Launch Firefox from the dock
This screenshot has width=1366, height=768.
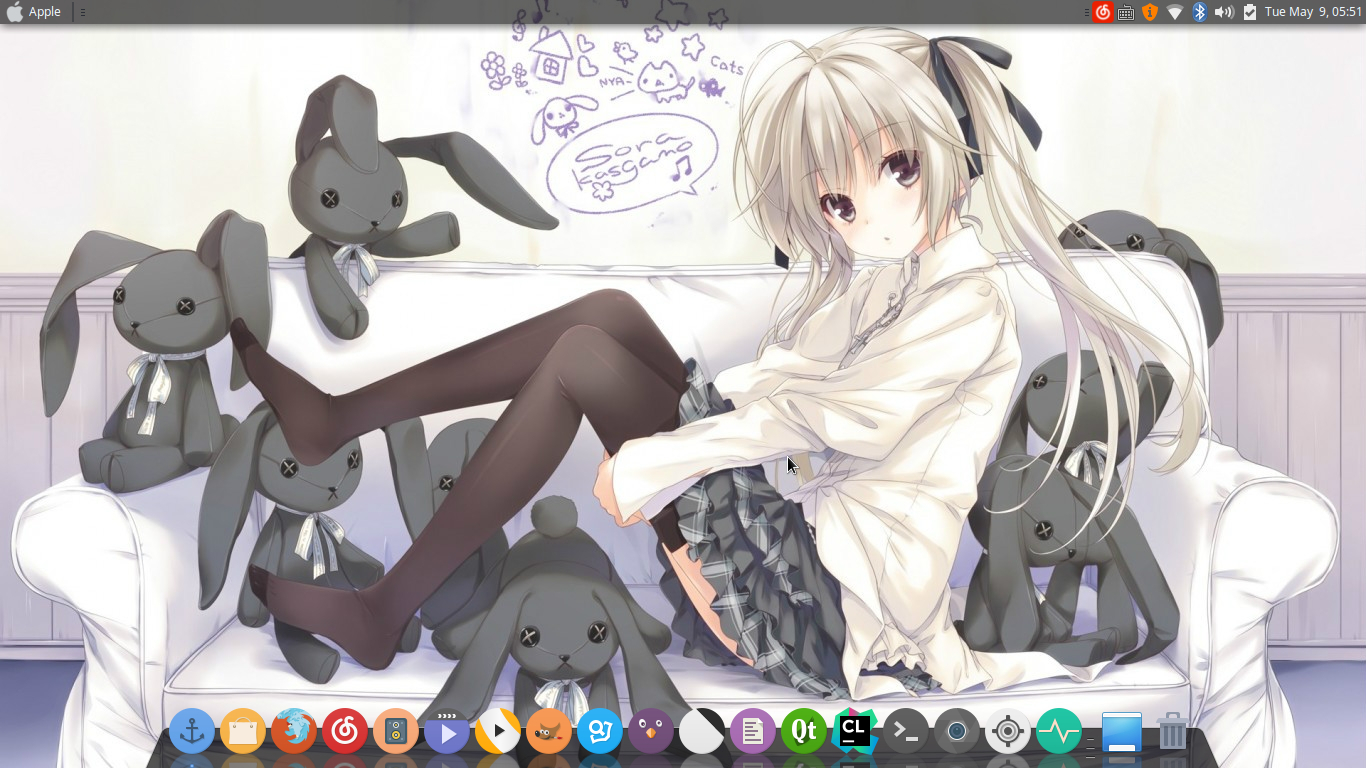click(294, 732)
